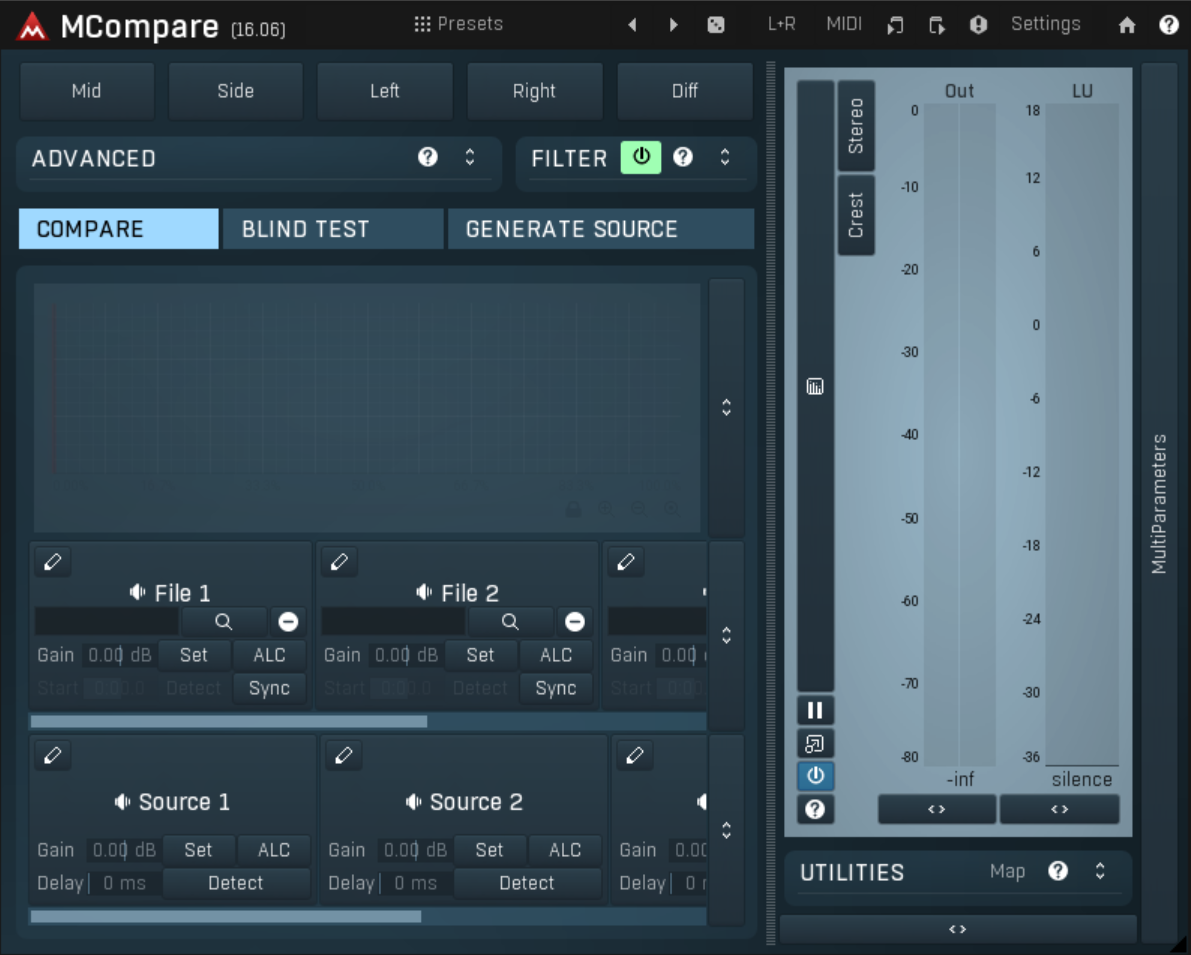Browse for File 1 with magnifier icon
1191x955 pixels.
point(223,621)
